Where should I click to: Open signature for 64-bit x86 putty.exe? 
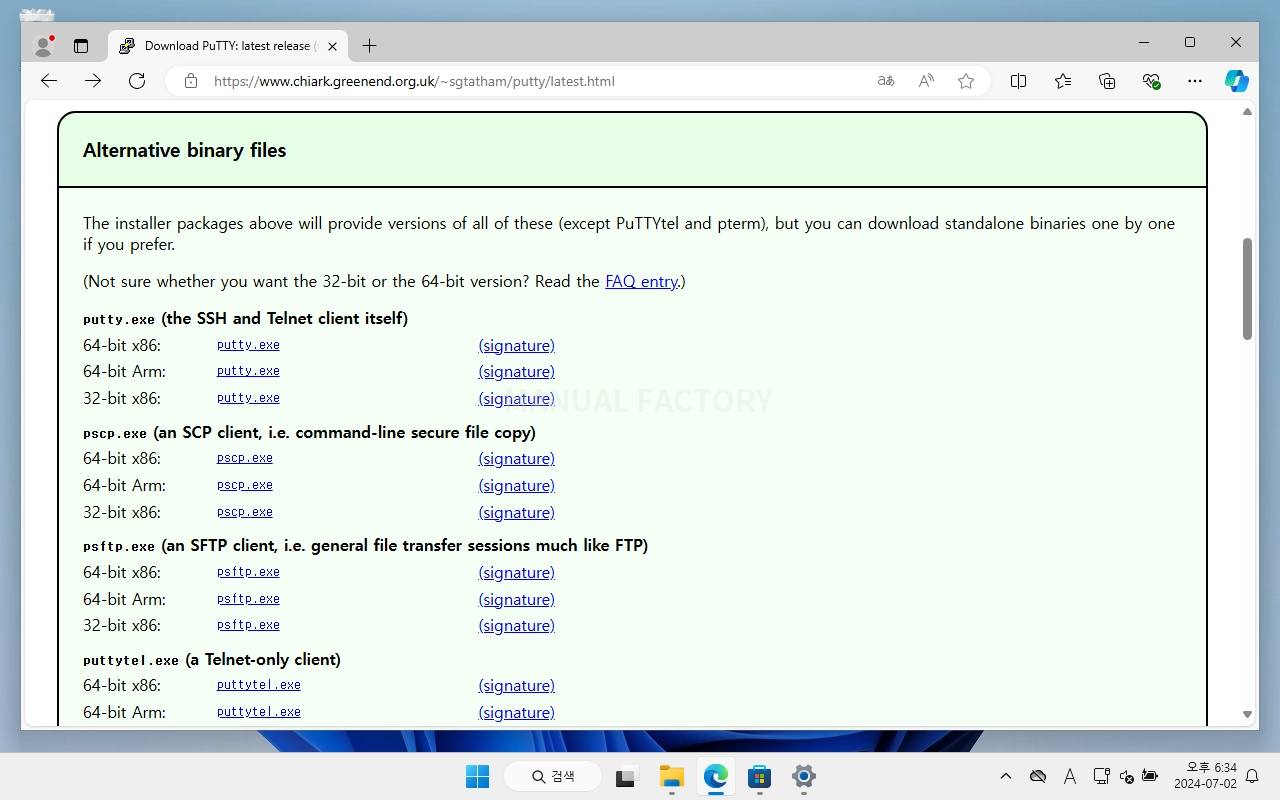coord(516,345)
